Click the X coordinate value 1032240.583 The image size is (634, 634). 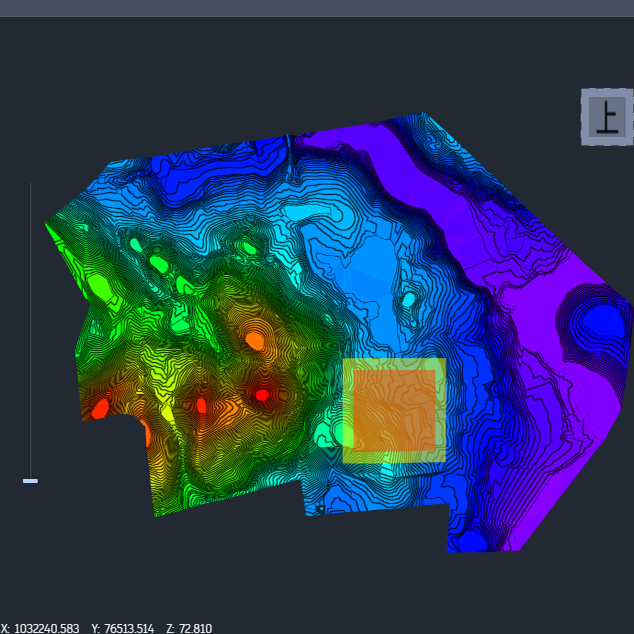tap(46, 628)
